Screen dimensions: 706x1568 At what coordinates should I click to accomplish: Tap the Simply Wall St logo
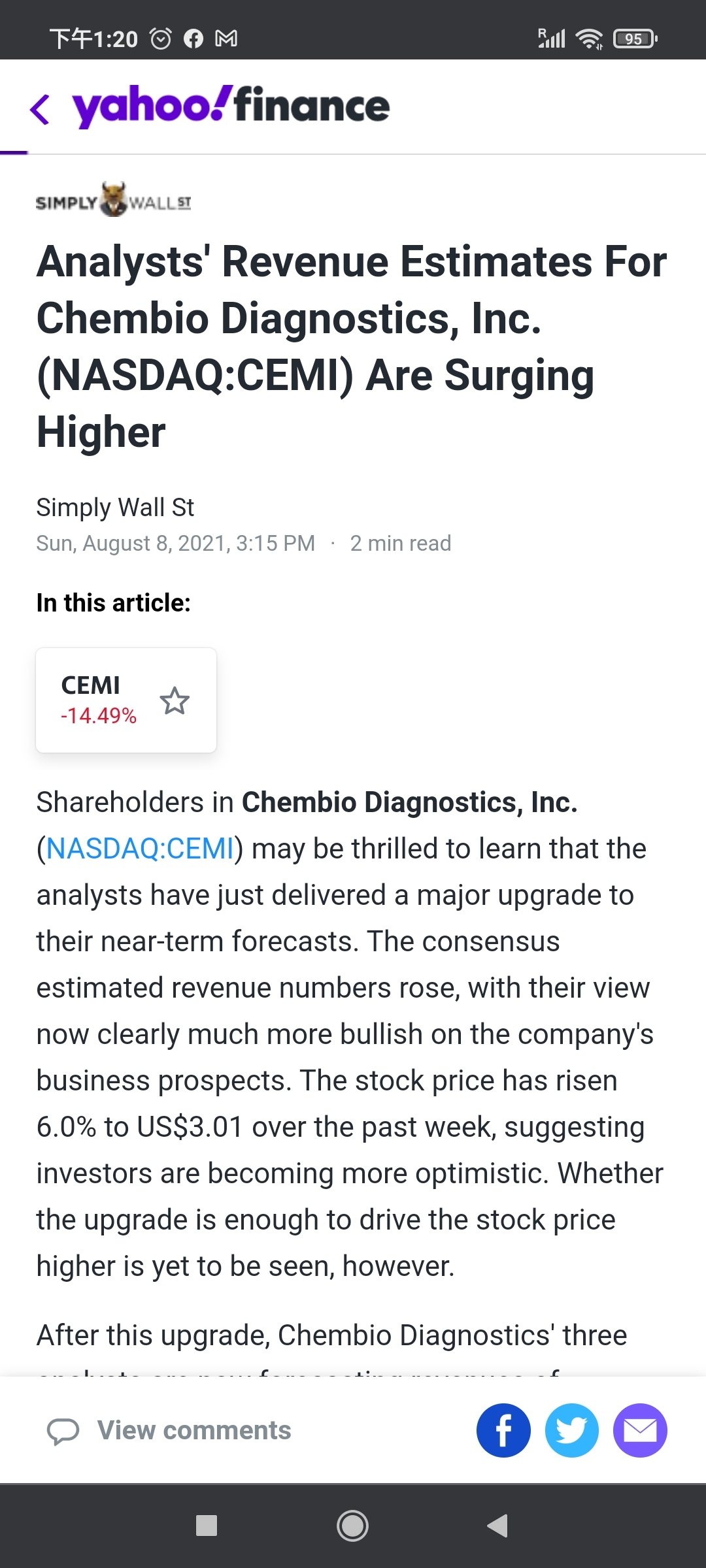113,200
